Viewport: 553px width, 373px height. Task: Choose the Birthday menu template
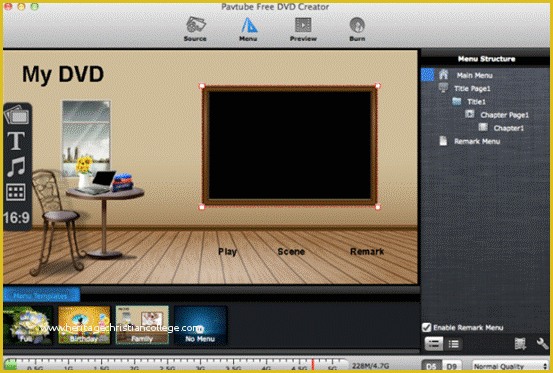pos(84,325)
